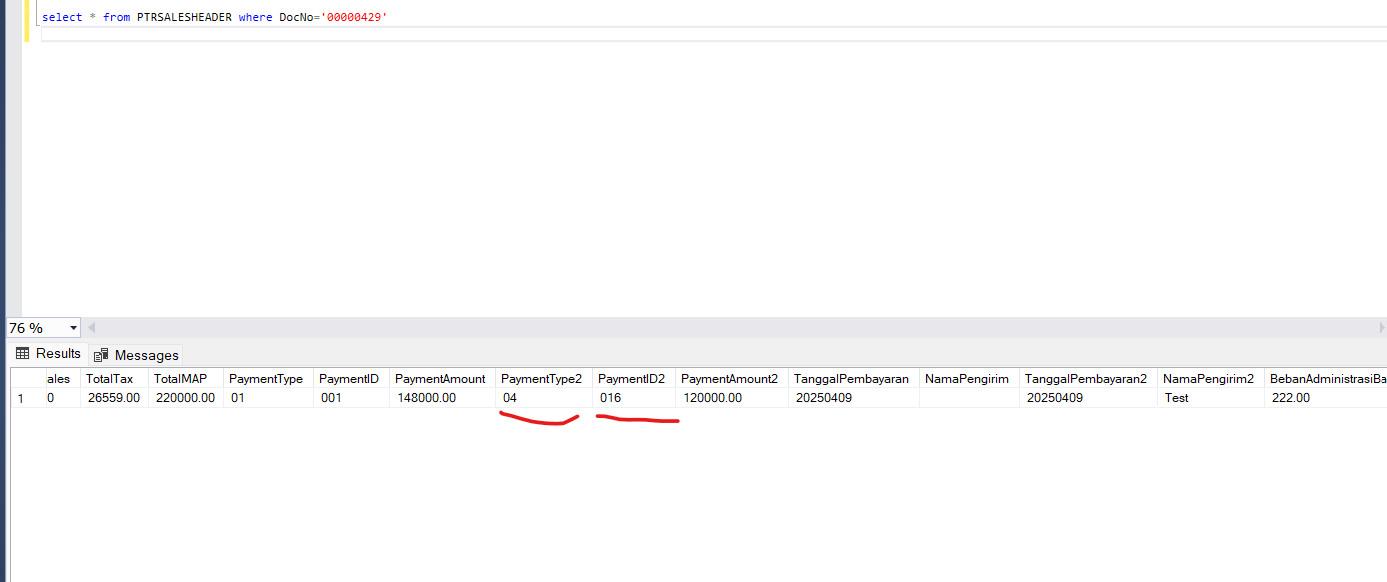Click the TotalTax column header
This screenshot has height=582, width=1387.
tap(114, 379)
